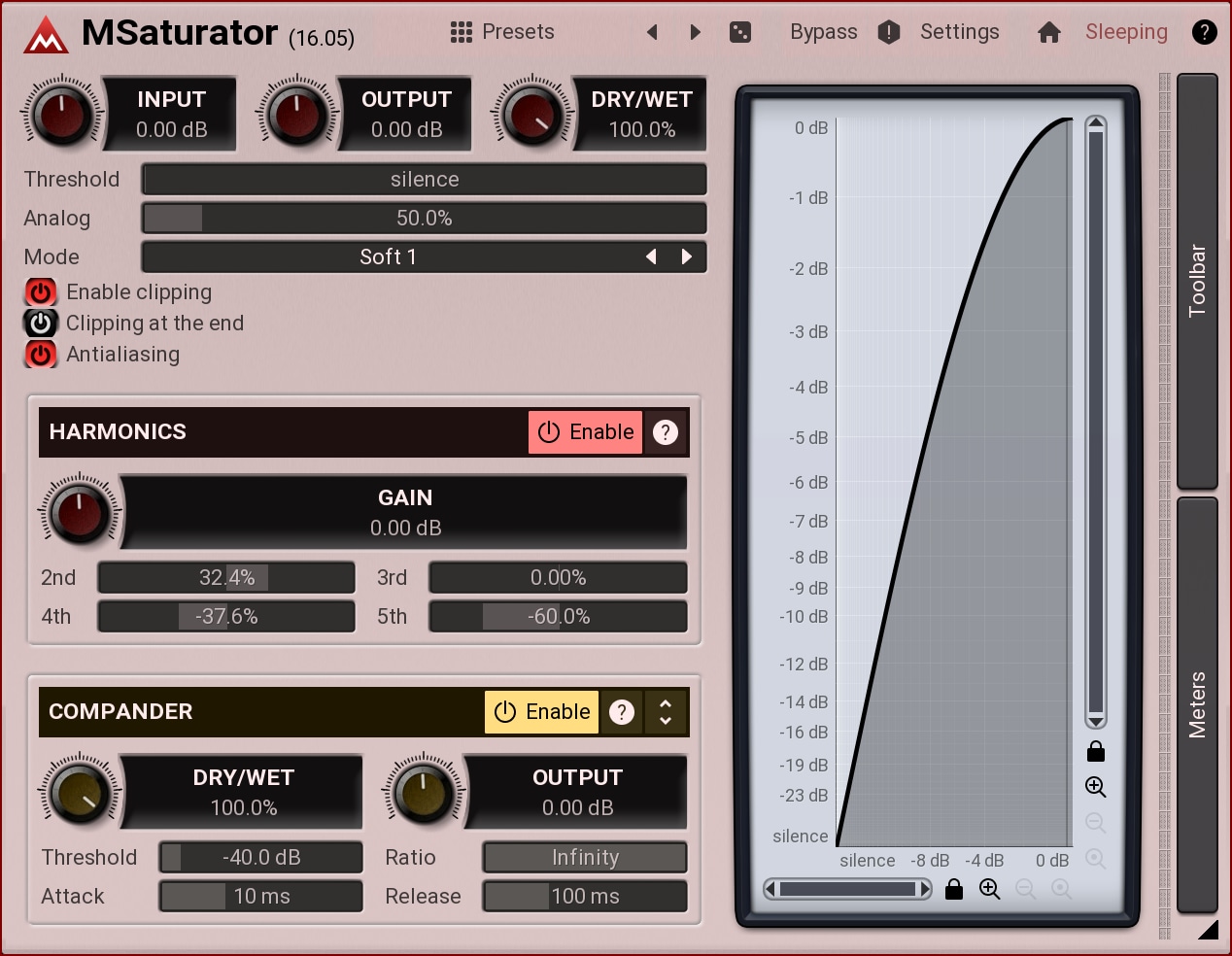Click the Ratio Infinity slider

click(x=585, y=858)
